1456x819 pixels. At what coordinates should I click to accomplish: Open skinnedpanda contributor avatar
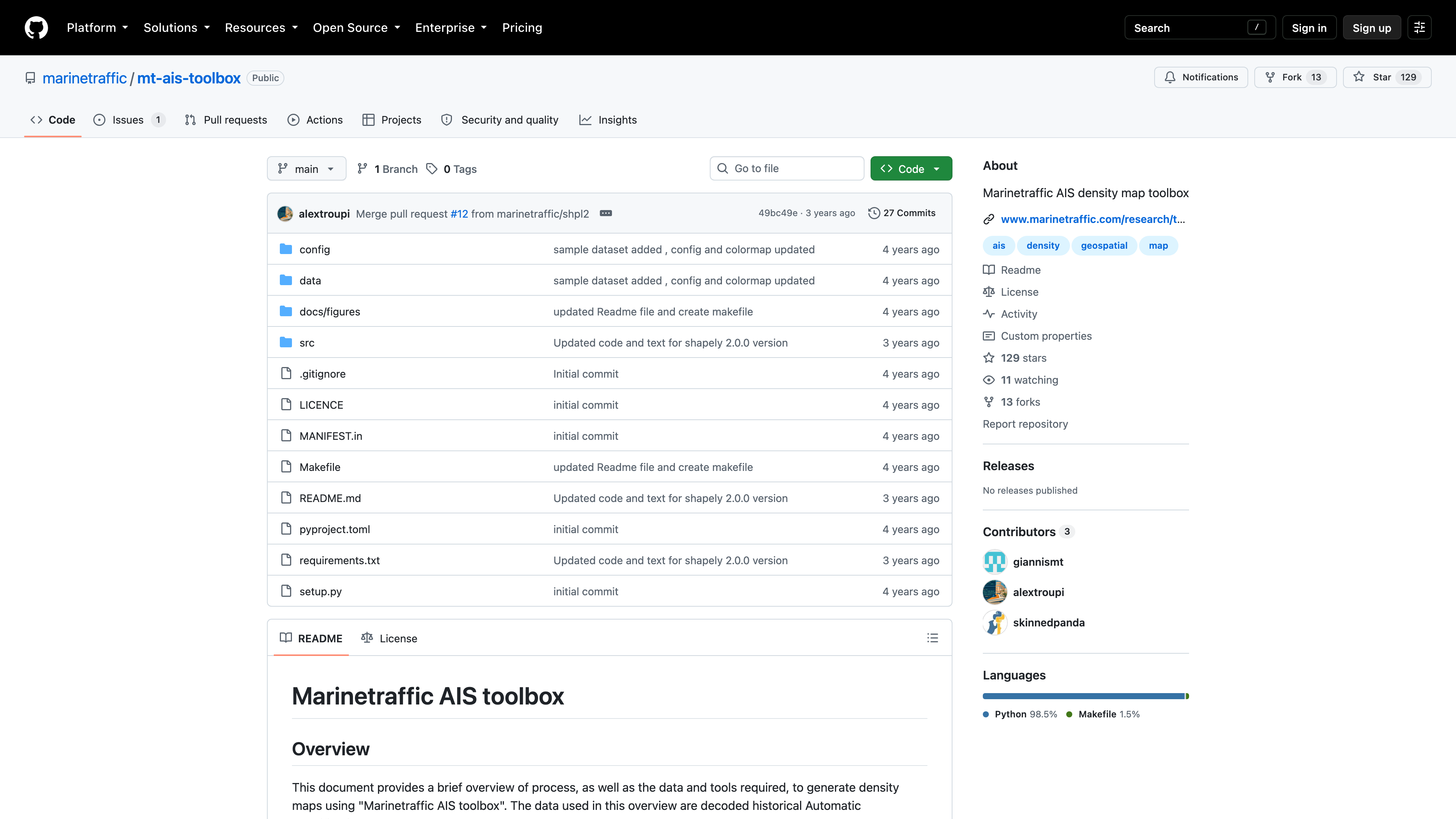point(995,622)
